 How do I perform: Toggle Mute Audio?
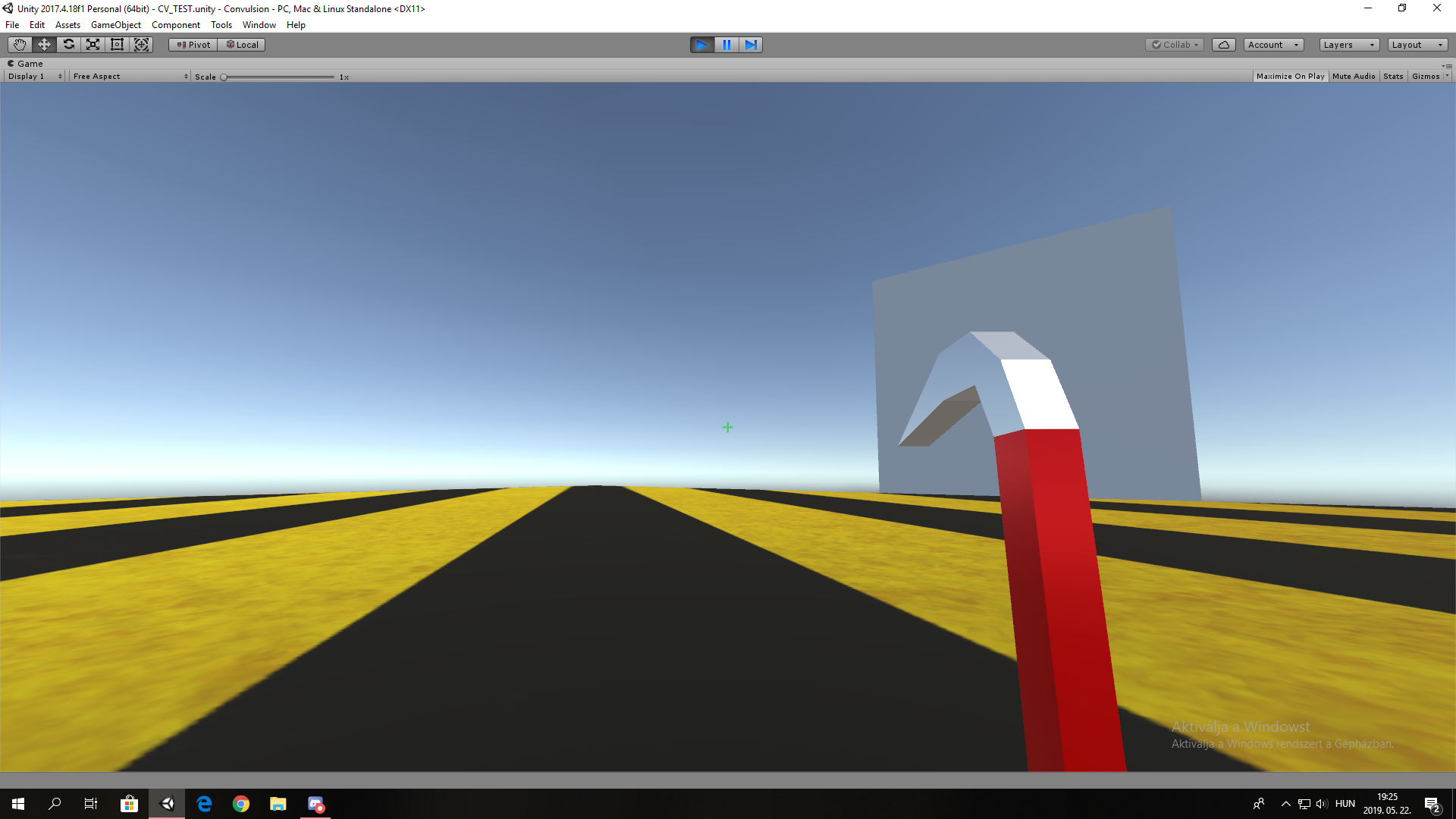point(1354,77)
